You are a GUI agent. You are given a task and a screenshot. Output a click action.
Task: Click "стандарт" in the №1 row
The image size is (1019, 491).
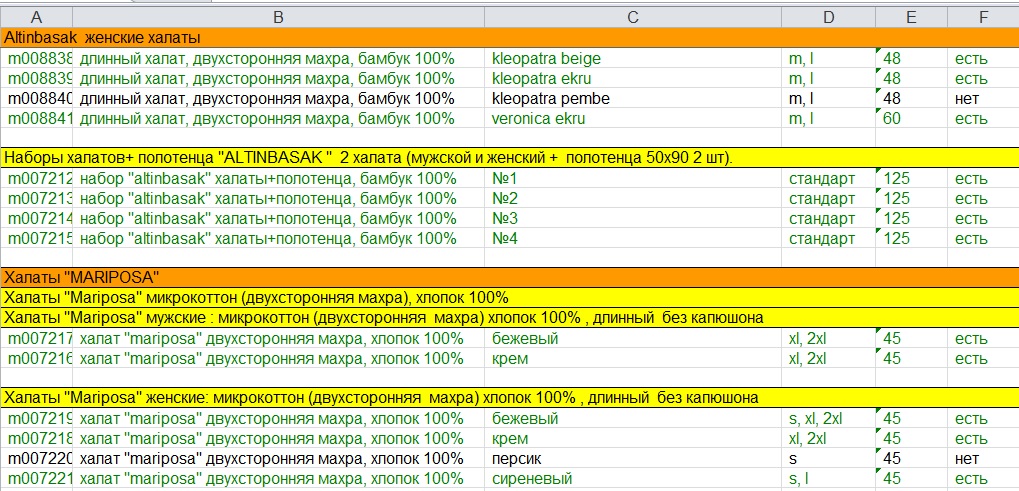point(821,179)
